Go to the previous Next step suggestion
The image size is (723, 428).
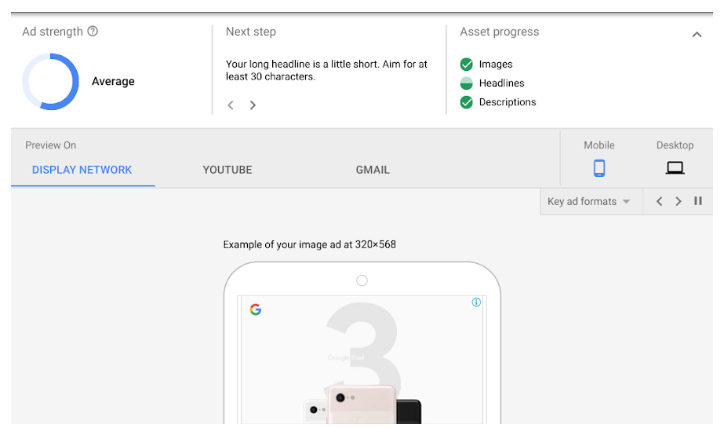[231, 105]
